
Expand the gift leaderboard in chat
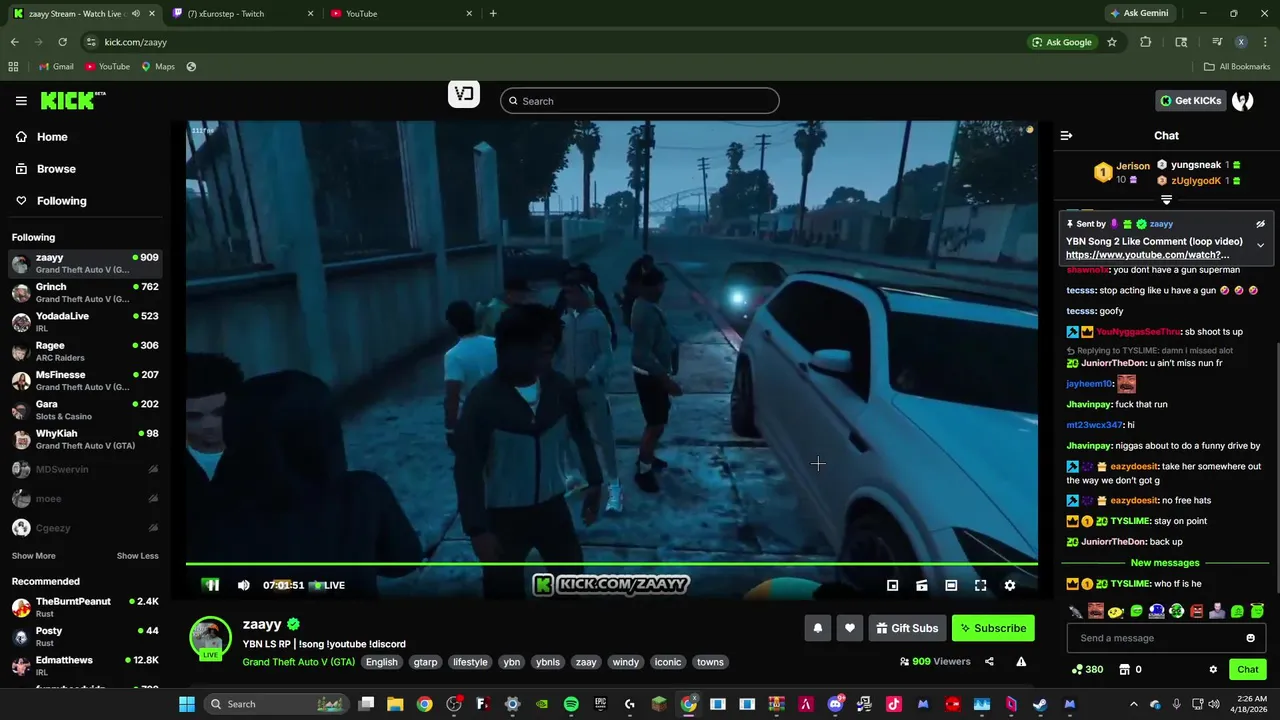tap(1166, 200)
